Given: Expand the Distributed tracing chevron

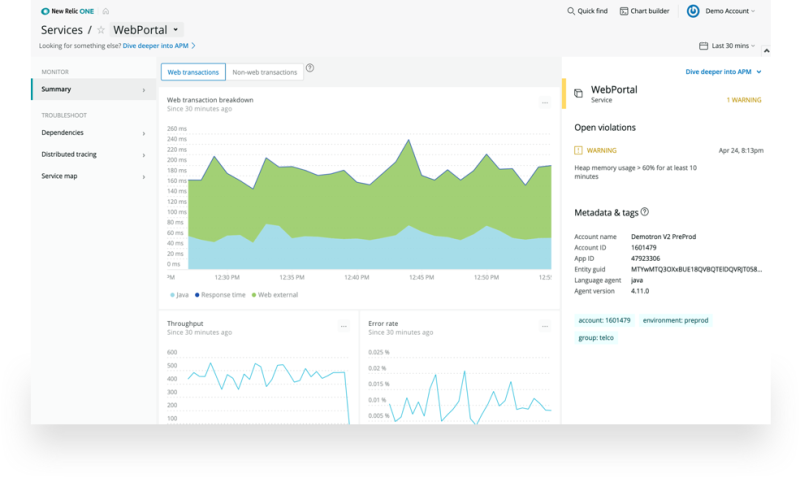Looking at the screenshot, I should tap(144, 155).
